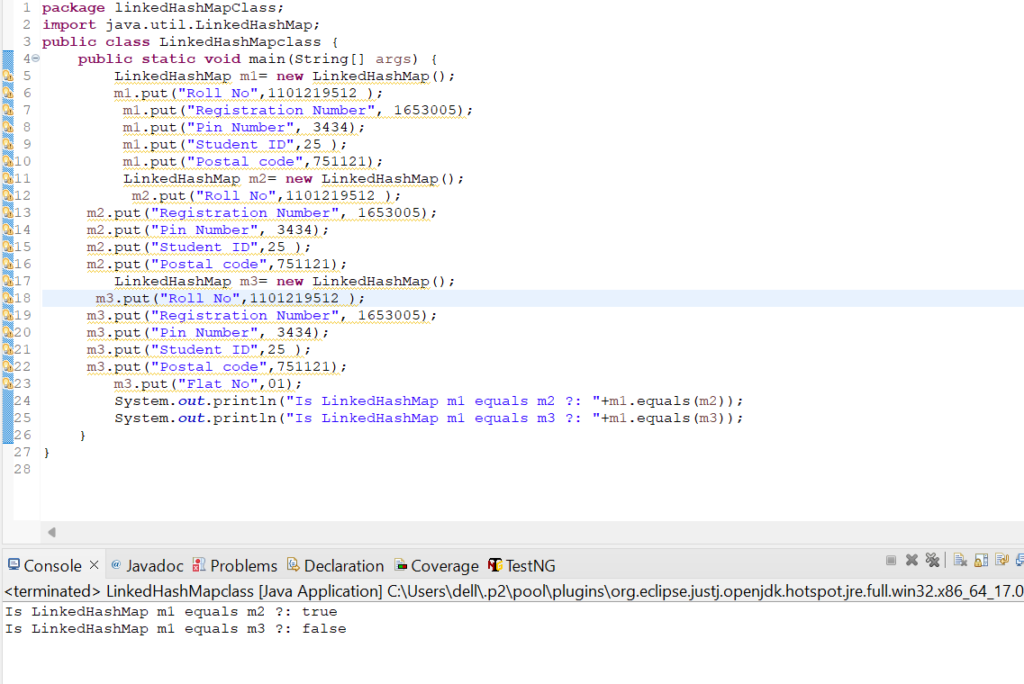
Task: Click 'm1.equals(m2)' on line 24
Action: coord(668,400)
